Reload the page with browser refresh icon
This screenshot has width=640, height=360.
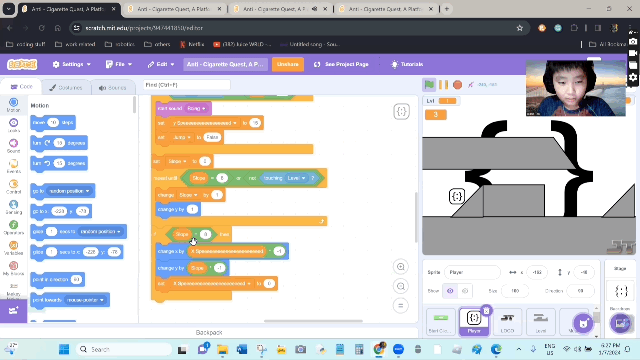coord(42,28)
